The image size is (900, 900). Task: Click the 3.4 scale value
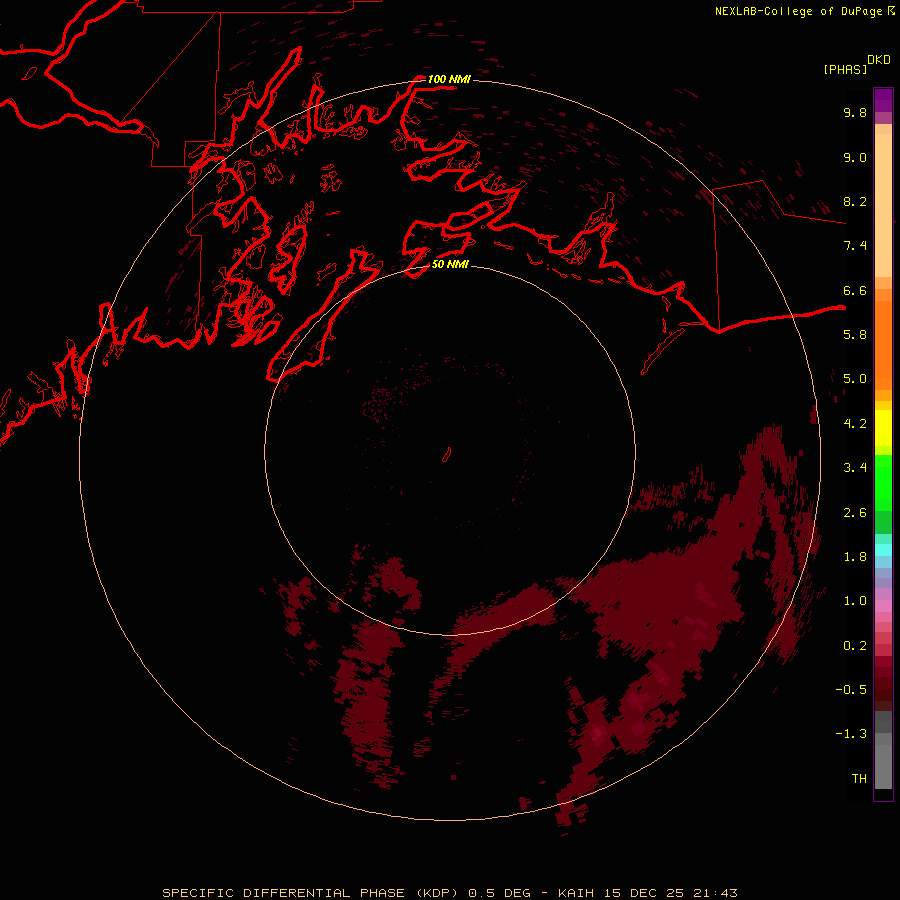[855, 468]
